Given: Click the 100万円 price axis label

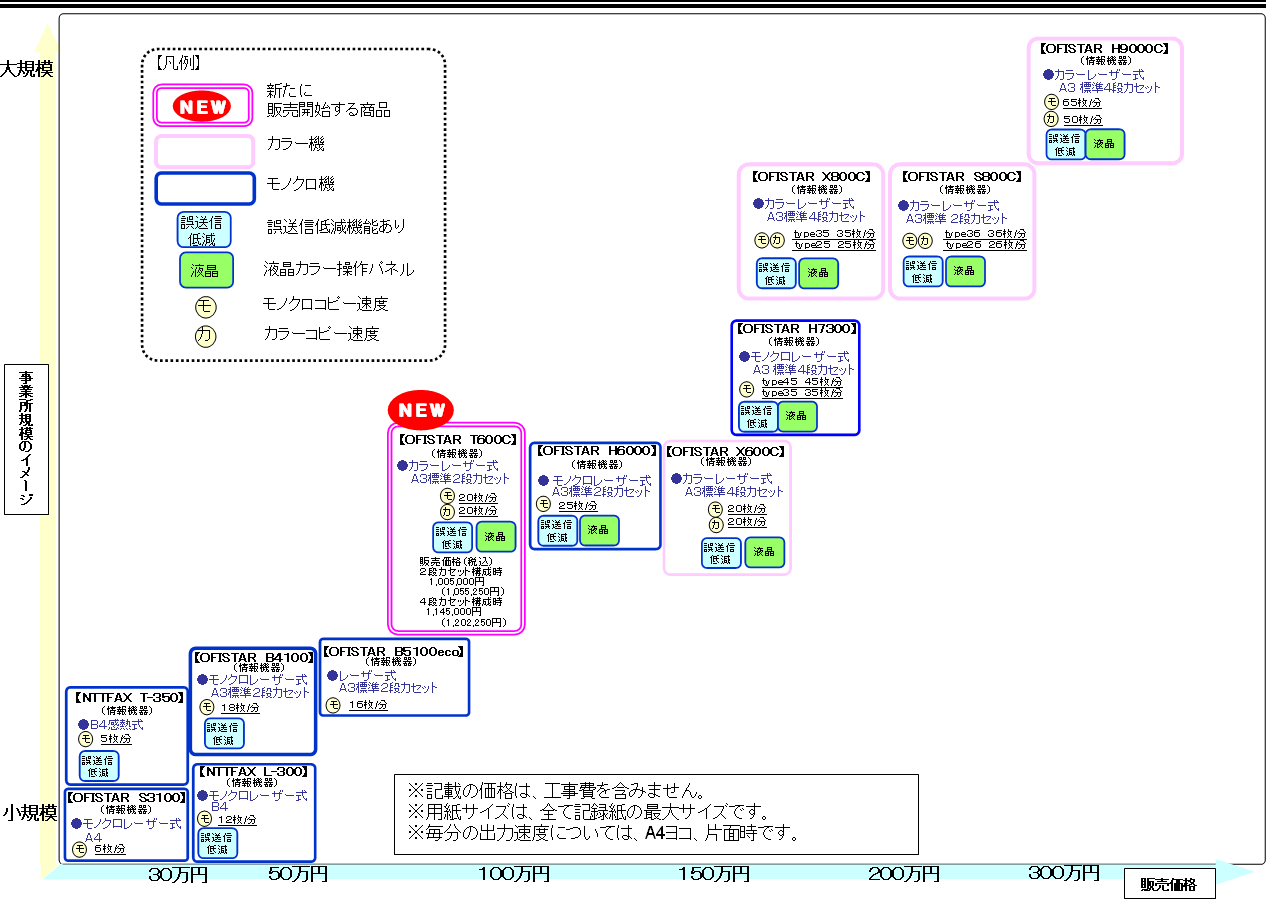Looking at the screenshot, I should click(514, 875).
